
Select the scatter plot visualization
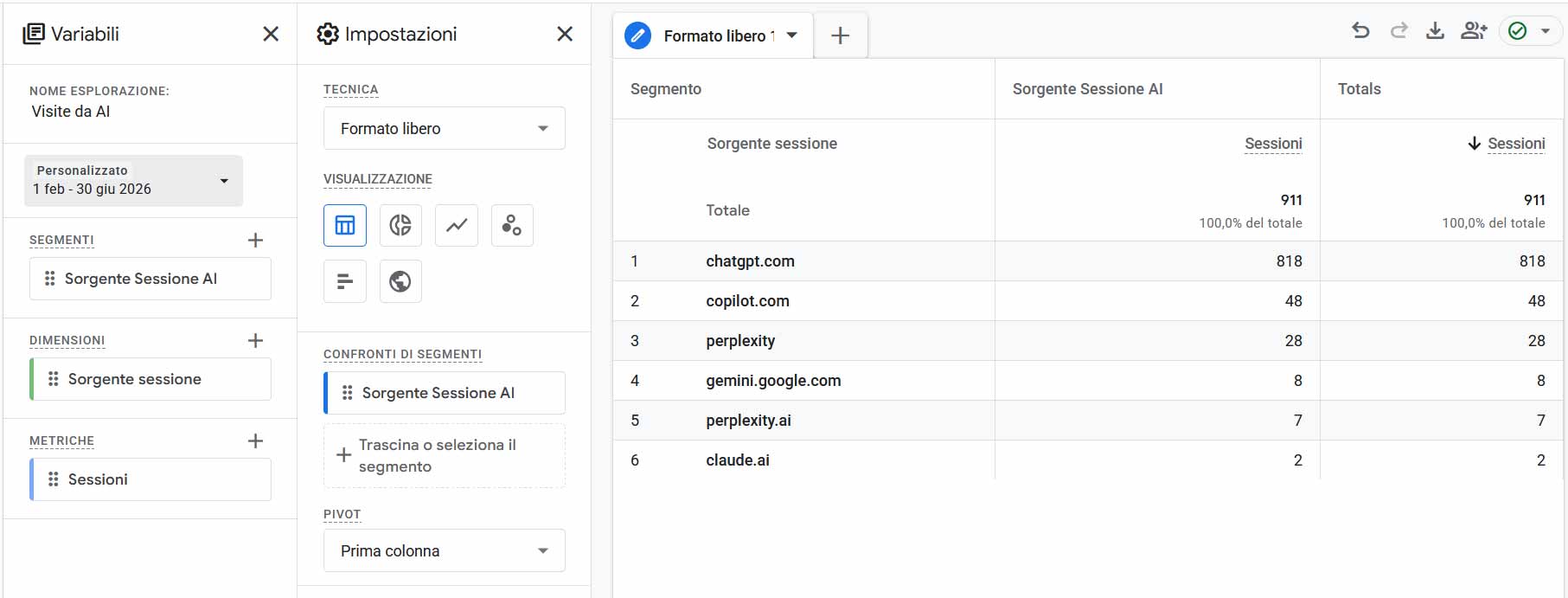pyautogui.click(x=512, y=226)
